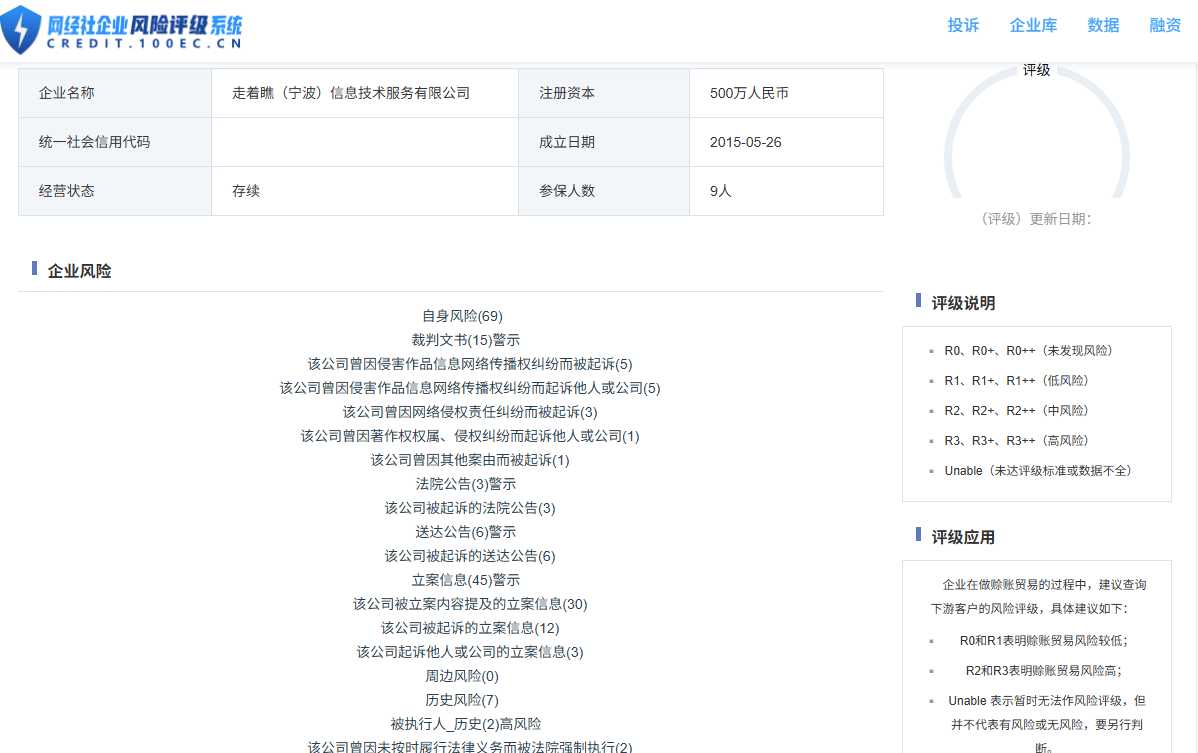Open 送达公告(6)警示 entry

465,532
